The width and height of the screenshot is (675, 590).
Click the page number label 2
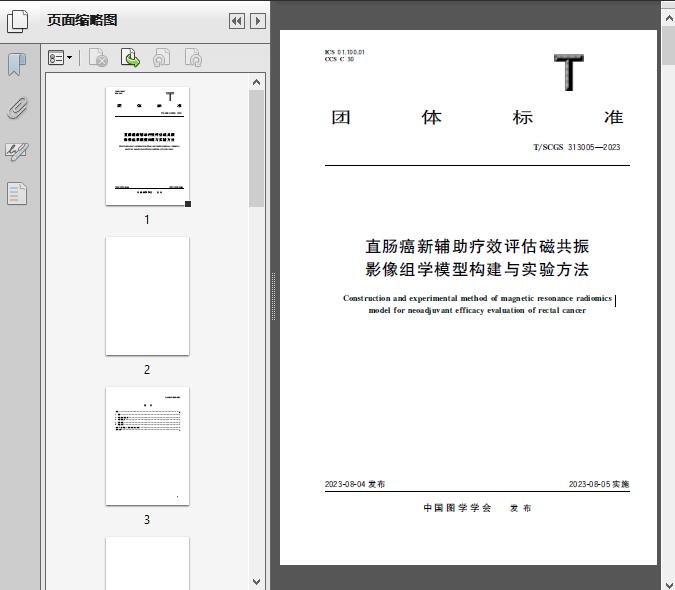[x=147, y=370]
